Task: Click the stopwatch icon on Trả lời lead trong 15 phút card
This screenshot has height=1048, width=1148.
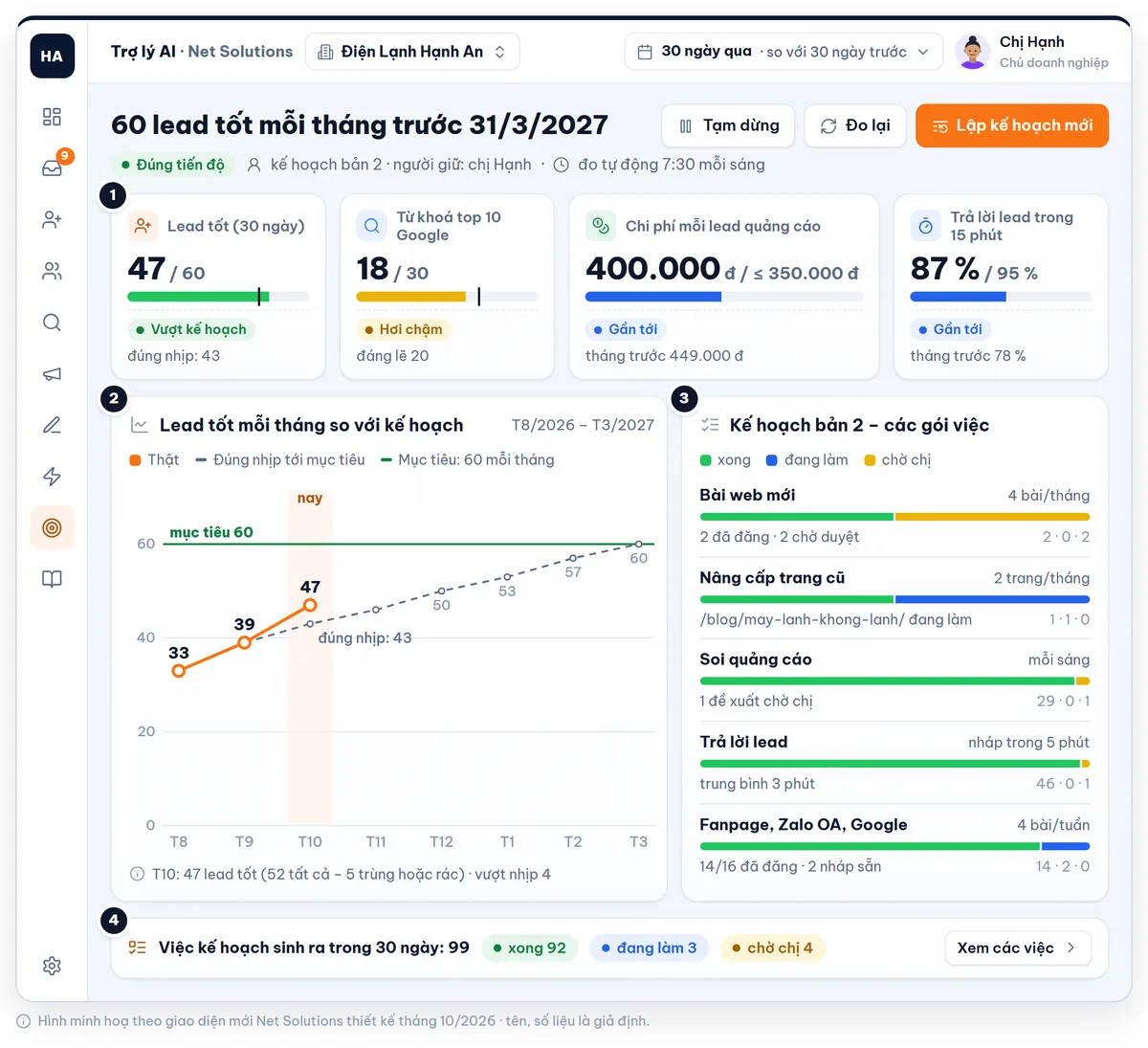Action: point(925,226)
